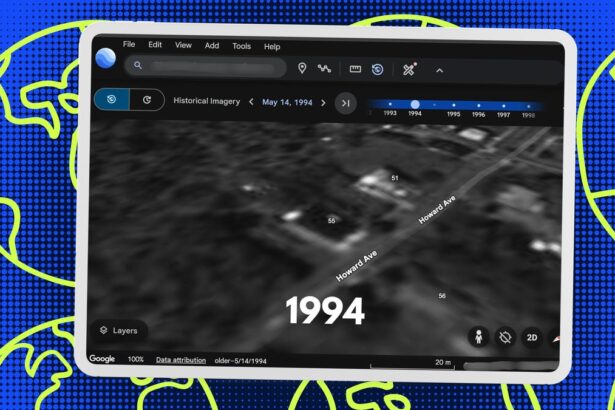Screen dimensions: 615x410
Task: Select the timelapse mode toggle
Action: [147, 100]
